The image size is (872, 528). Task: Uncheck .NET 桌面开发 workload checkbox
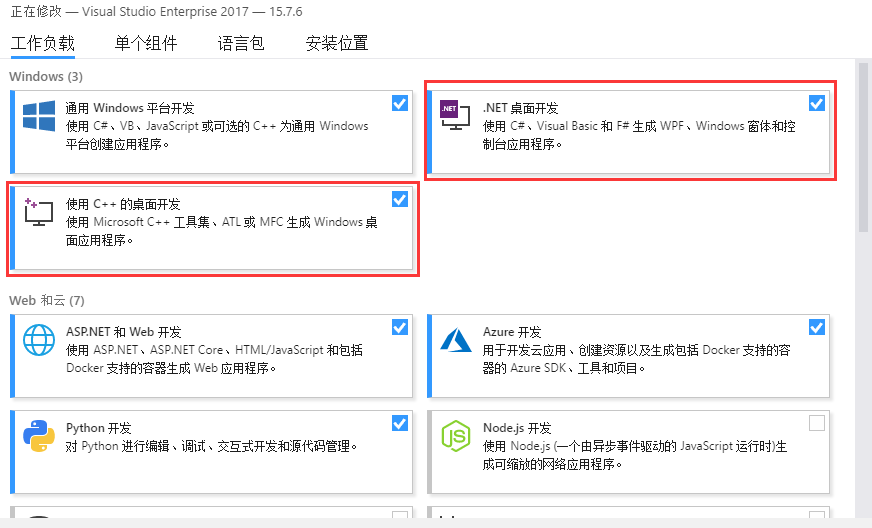click(x=816, y=103)
